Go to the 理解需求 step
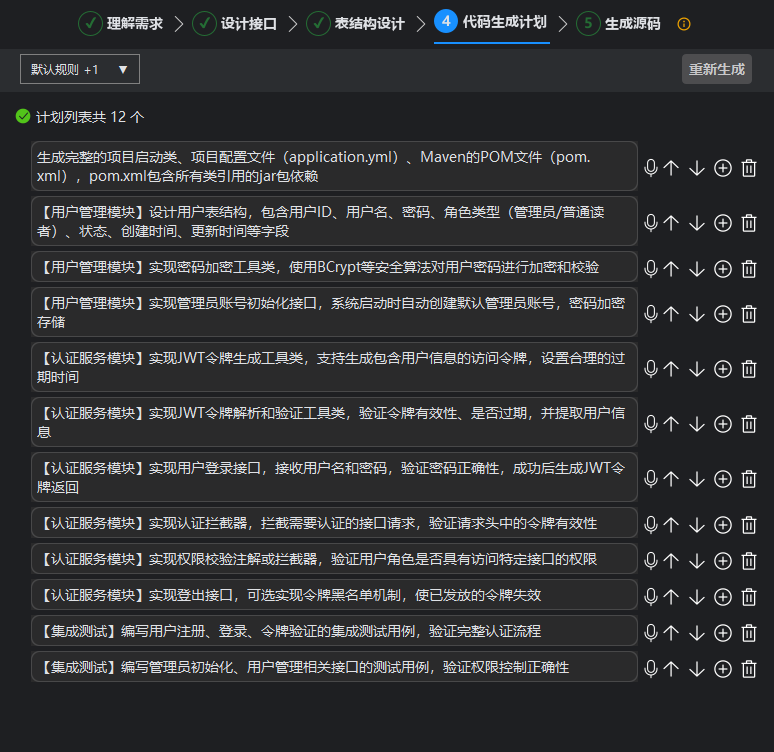Screen dimensions: 774x752 (x=121, y=23)
